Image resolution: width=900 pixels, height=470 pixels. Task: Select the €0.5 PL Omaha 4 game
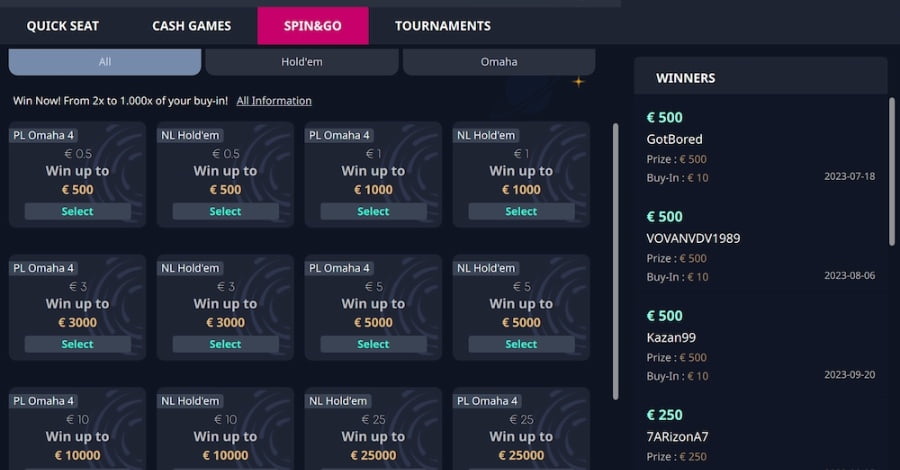(77, 211)
